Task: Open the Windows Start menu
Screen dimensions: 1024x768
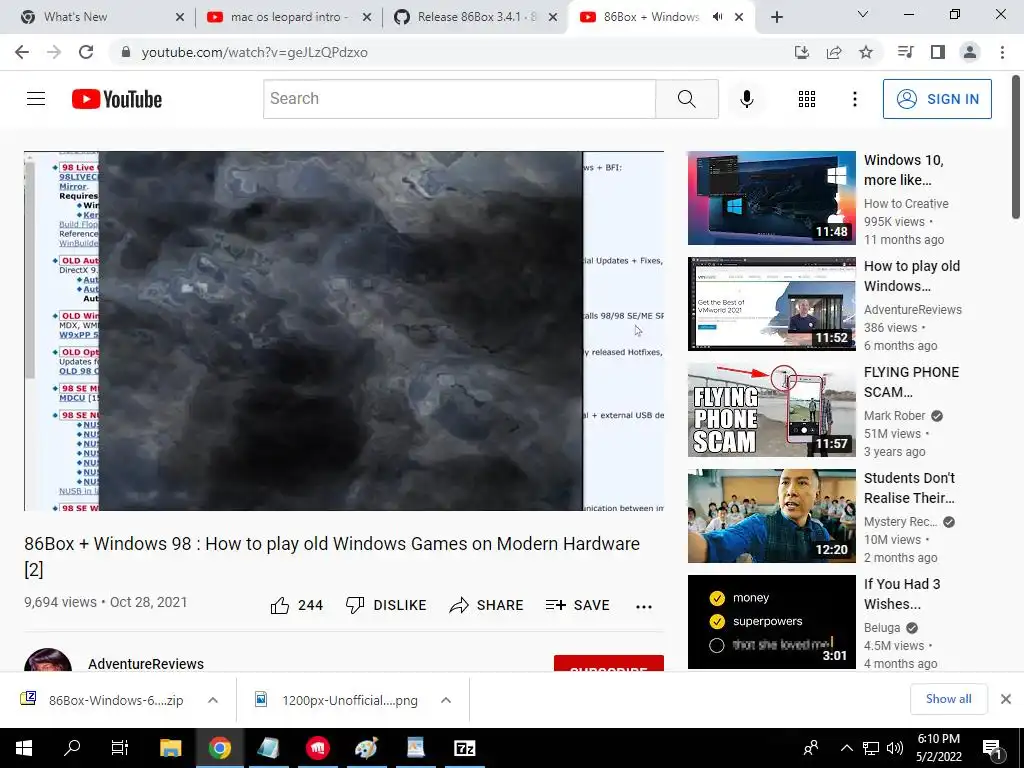Action: point(24,748)
